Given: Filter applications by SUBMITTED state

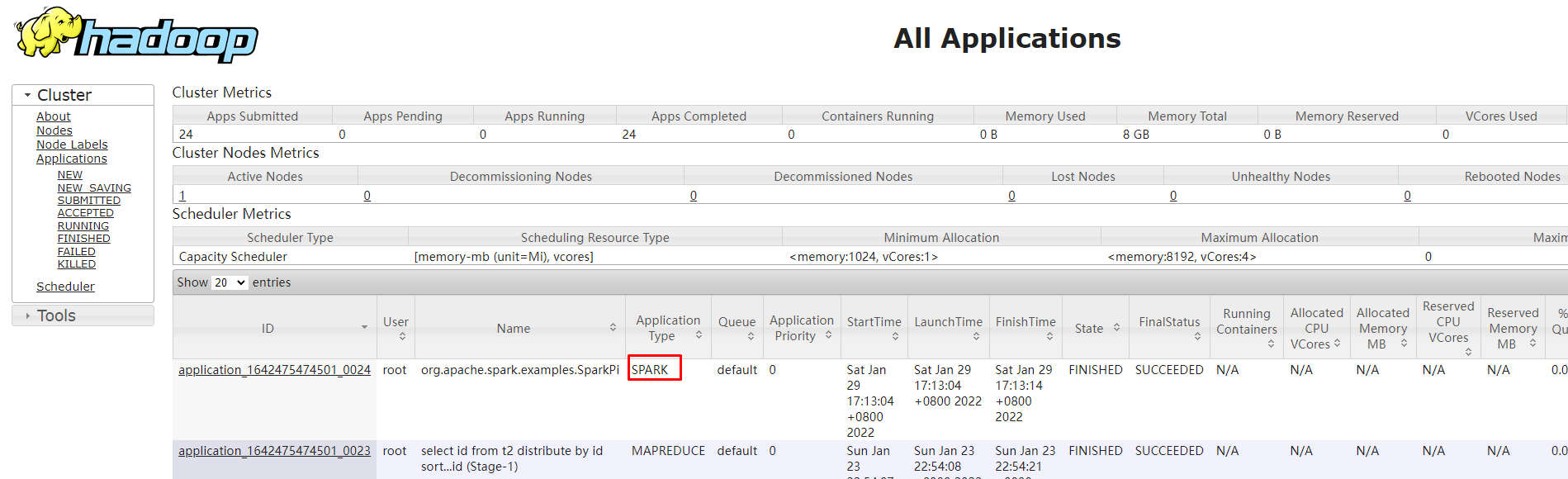Looking at the screenshot, I should click(x=89, y=201).
